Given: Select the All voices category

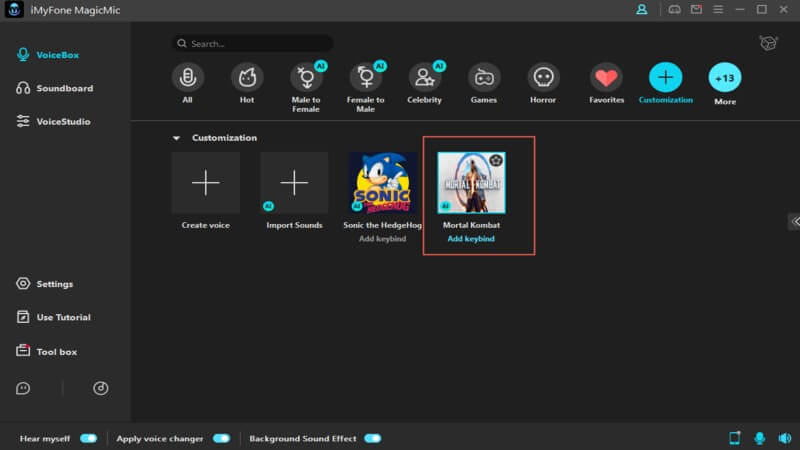Looking at the screenshot, I should click(x=188, y=83).
